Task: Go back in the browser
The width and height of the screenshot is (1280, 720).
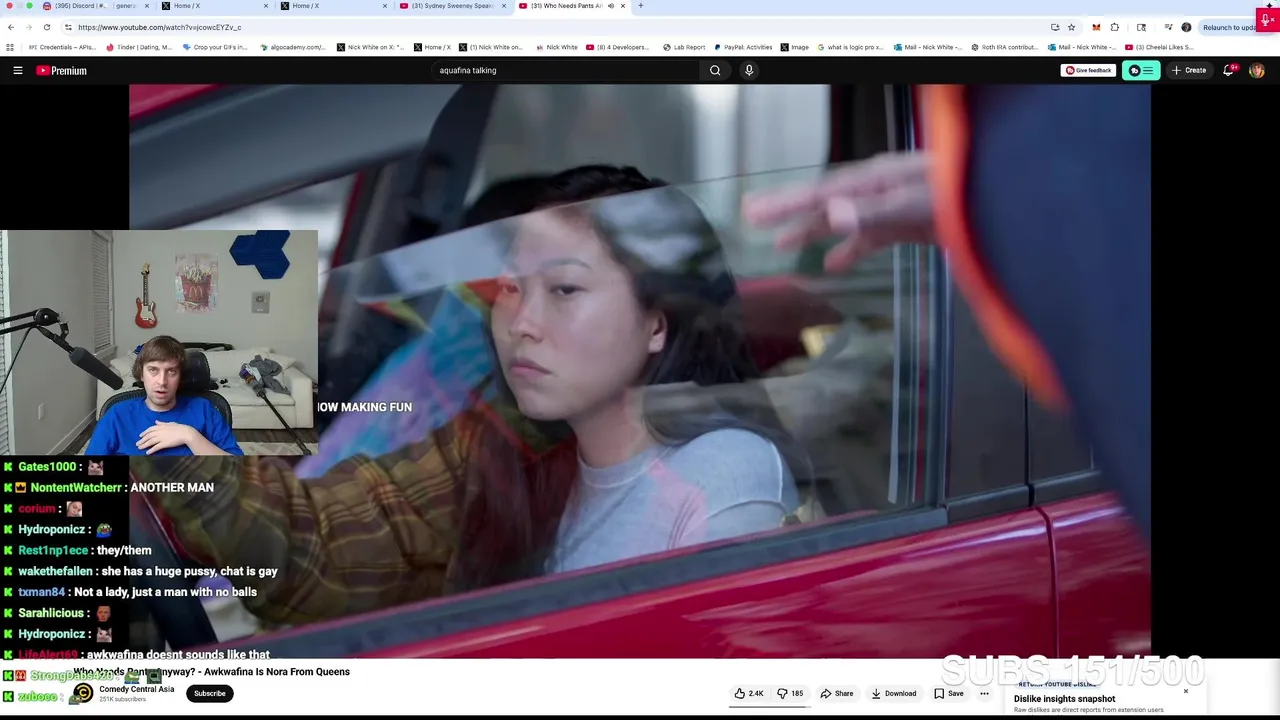Action: coord(11,27)
